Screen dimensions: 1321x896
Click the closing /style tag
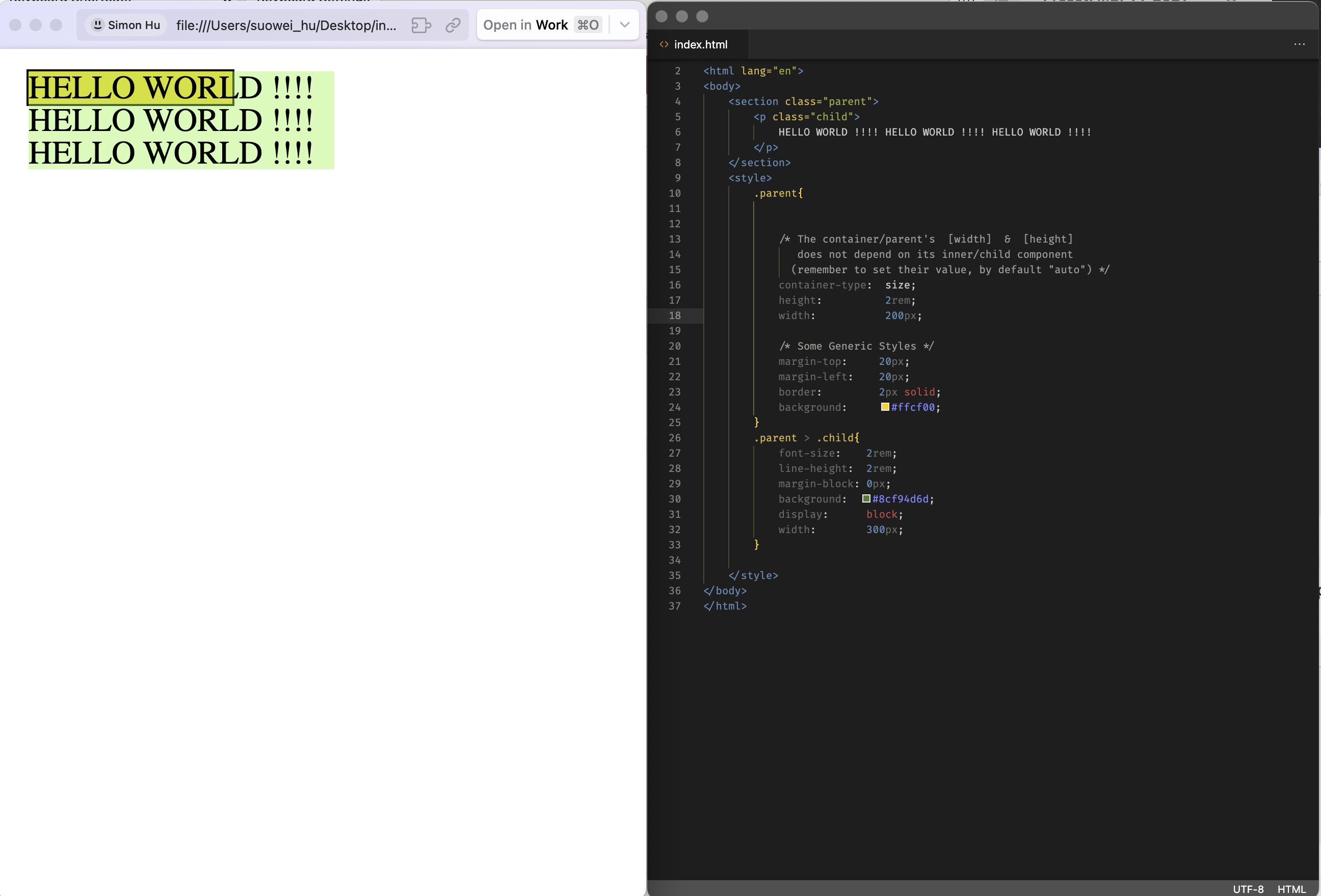(753, 575)
